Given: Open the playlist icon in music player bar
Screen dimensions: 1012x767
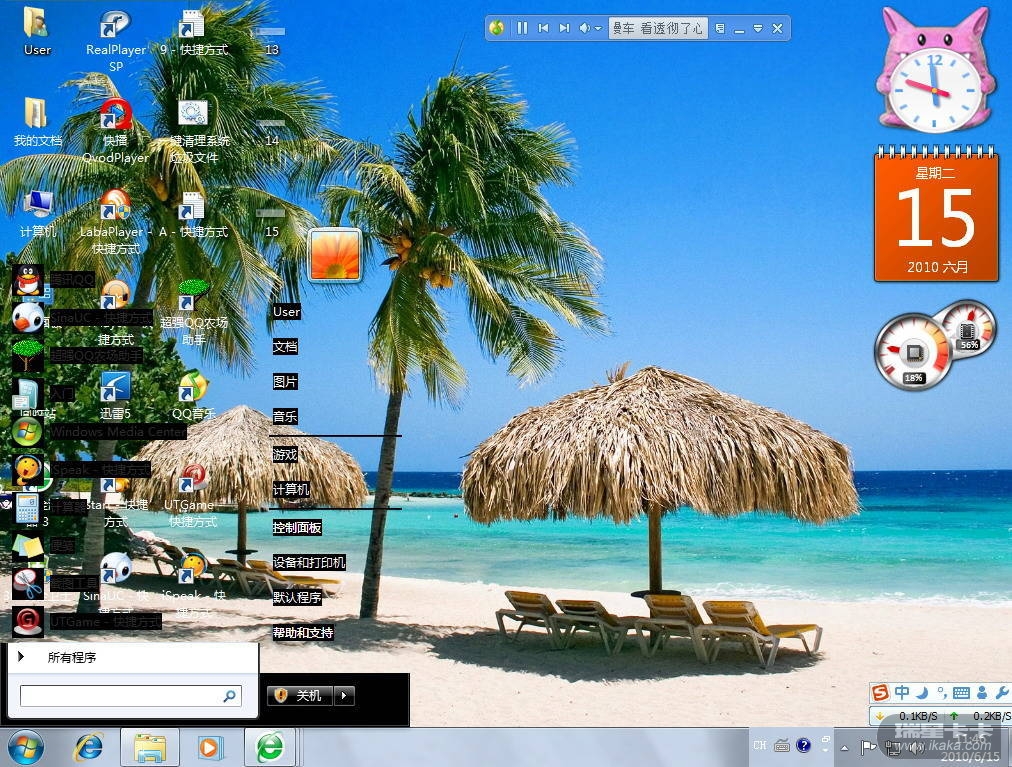Looking at the screenshot, I should pyautogui.click(x=720, y=29).
